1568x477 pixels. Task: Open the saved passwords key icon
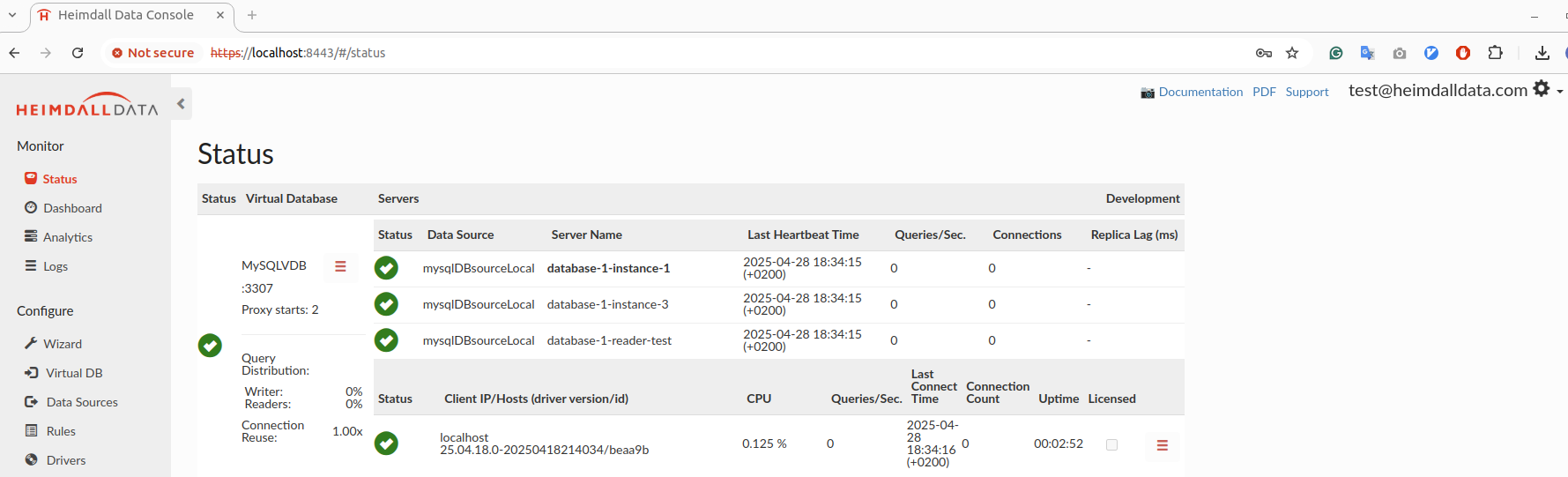tap(1263, 53)
